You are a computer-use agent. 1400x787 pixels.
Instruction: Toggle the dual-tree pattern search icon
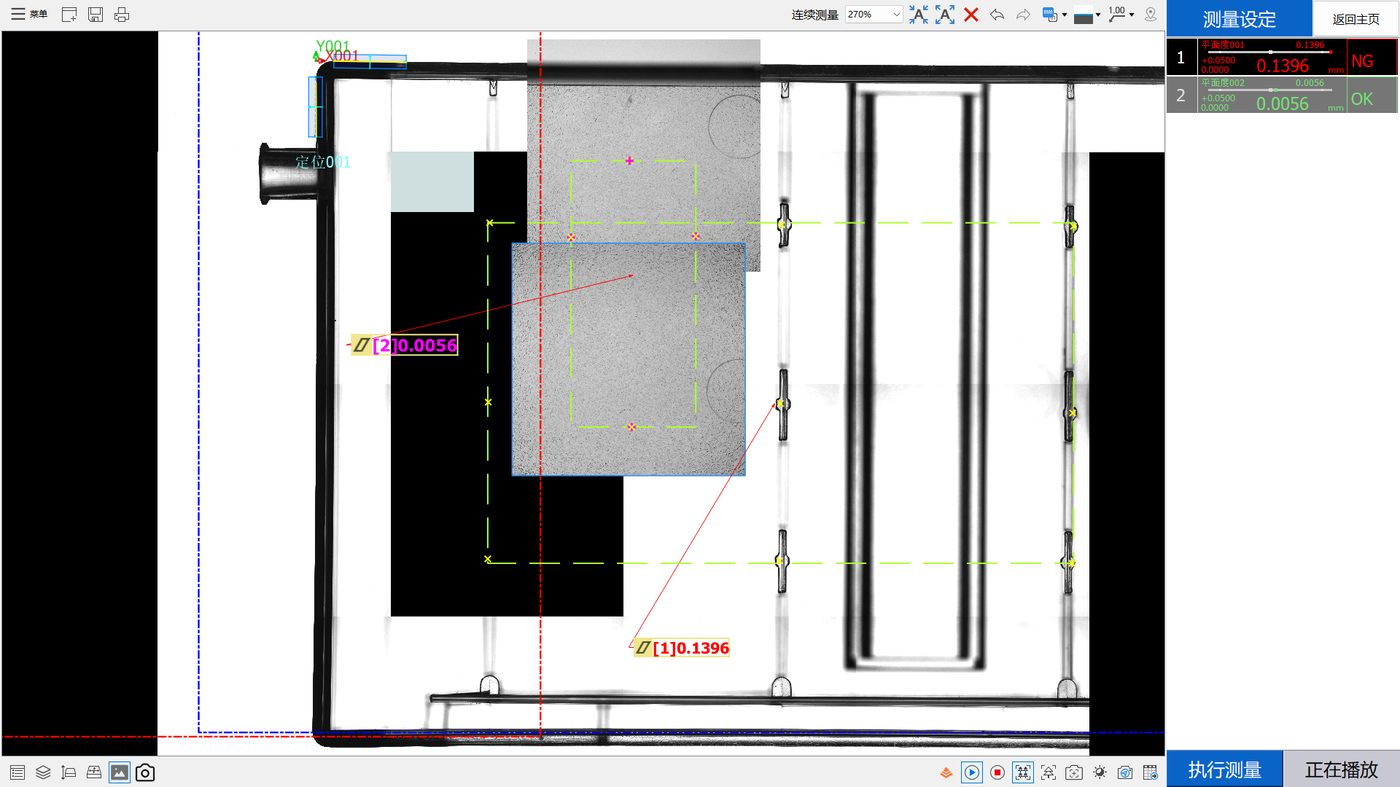[1022, 772]
